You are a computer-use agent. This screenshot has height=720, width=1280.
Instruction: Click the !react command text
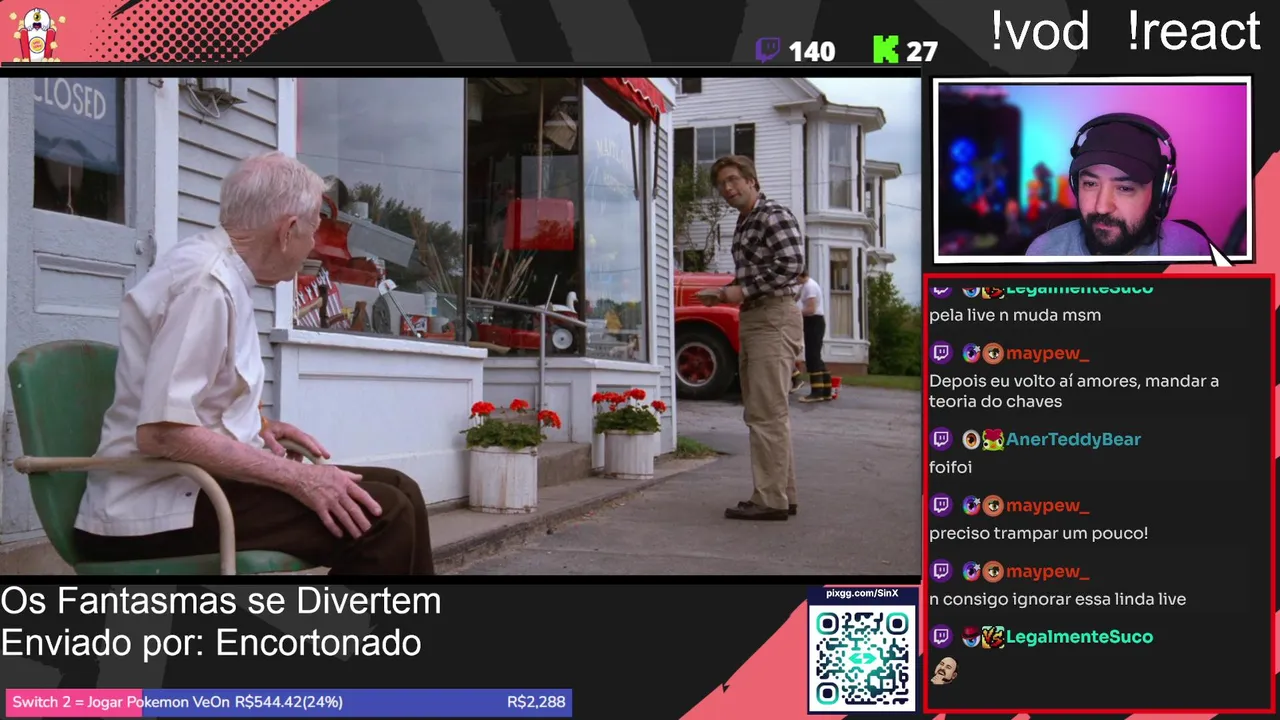[x=1193, y=31]
